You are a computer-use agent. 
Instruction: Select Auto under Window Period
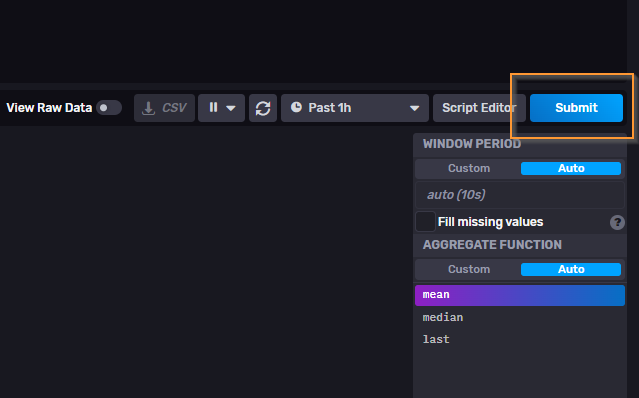(x=571, y=168)
